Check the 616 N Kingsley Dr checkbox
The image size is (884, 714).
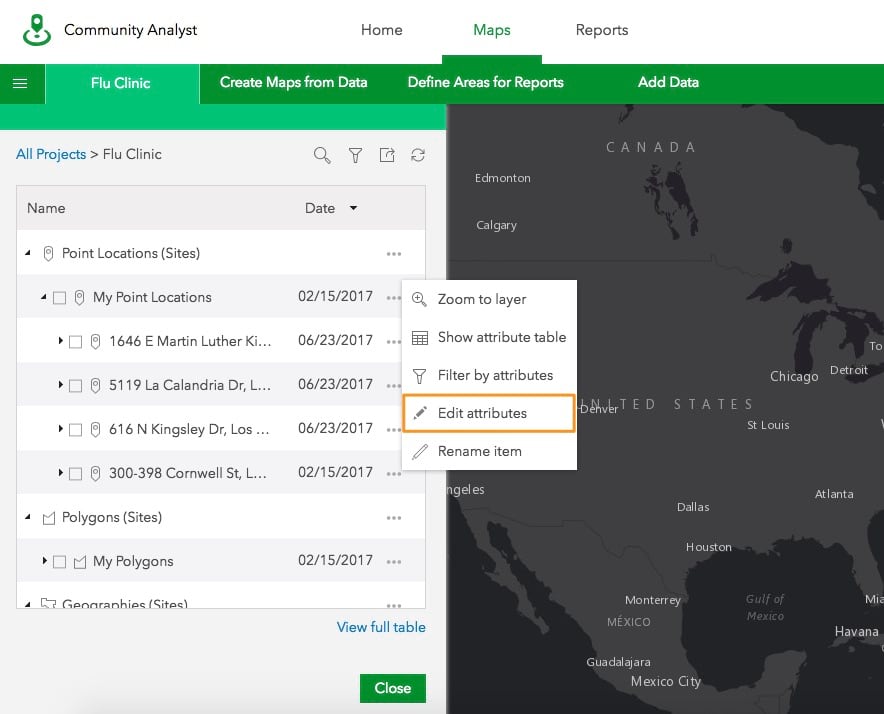[75, 430]
